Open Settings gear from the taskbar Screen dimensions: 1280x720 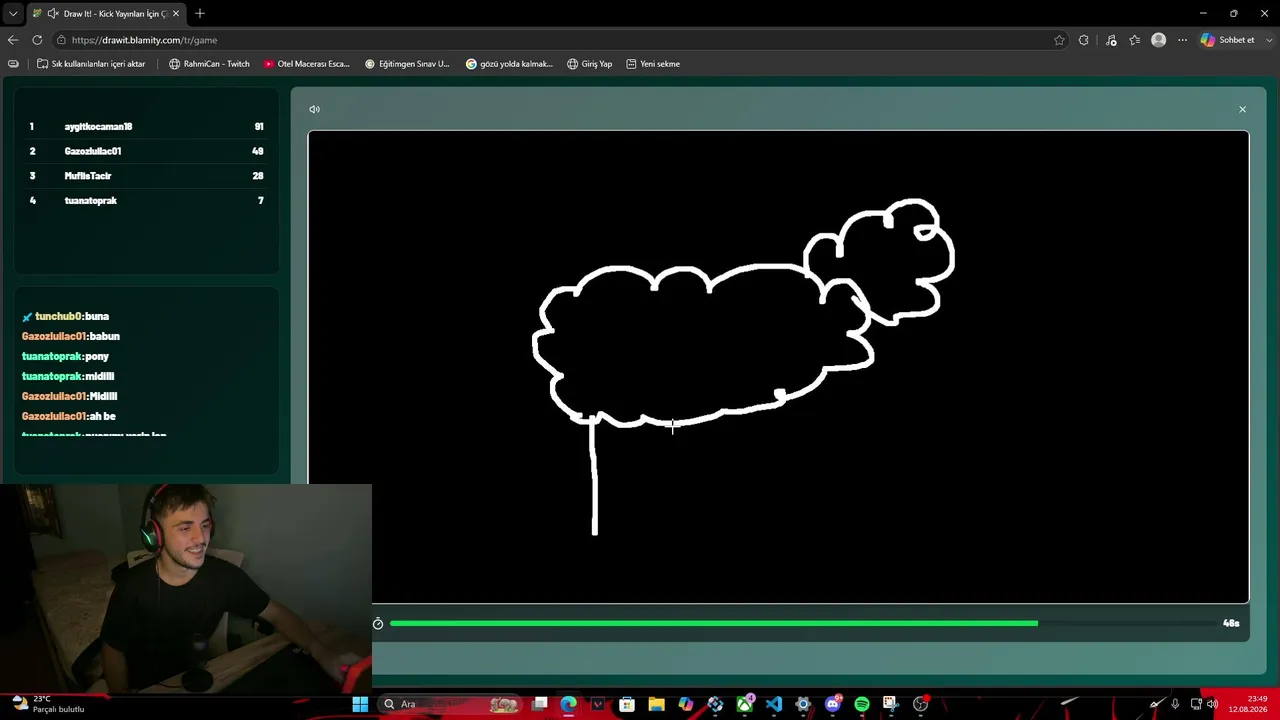[x=803, y=704]
